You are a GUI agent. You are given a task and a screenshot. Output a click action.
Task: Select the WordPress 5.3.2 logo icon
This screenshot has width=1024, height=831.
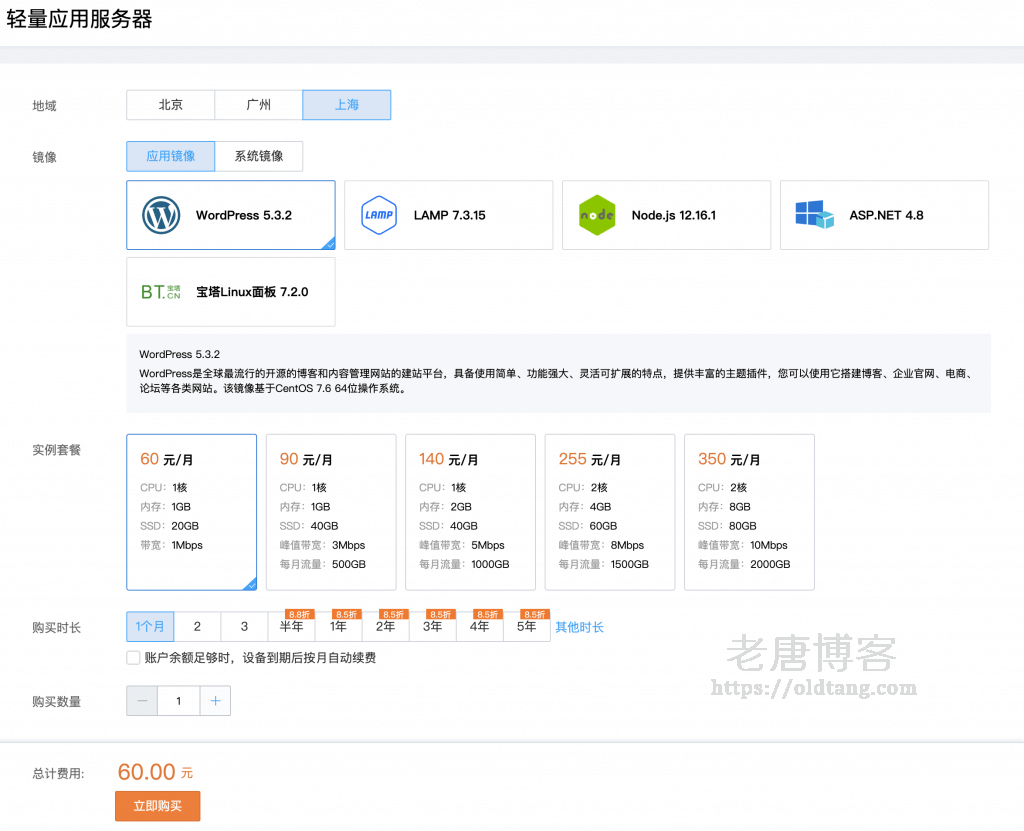pyautogui.click(x=161, y=215)
